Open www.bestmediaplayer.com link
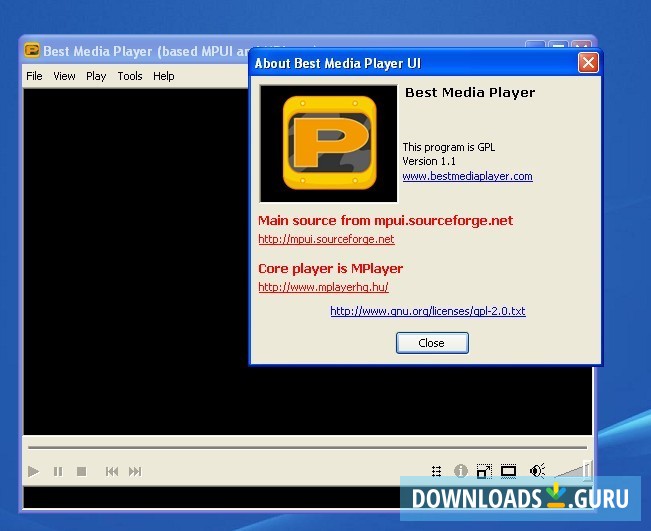651x531 pixels. pyautogui.click(x=467, y=176)
